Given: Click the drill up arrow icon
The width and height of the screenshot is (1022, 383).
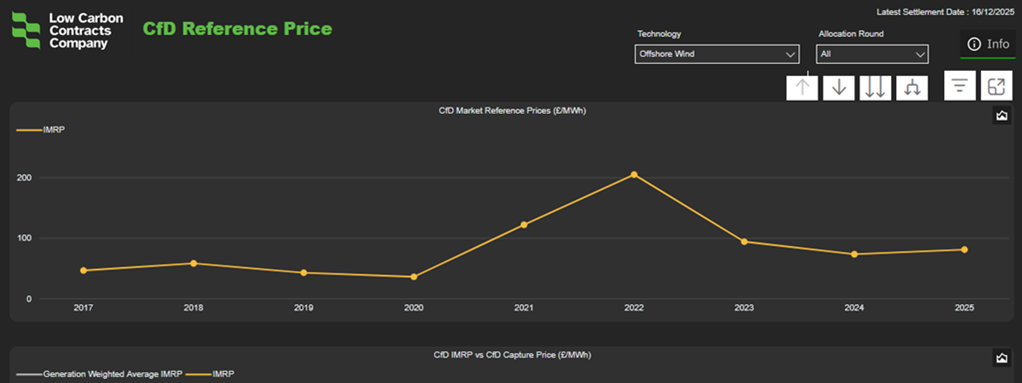Looking at the screenshot, I should pyautogui.click(x=802, y=87).
